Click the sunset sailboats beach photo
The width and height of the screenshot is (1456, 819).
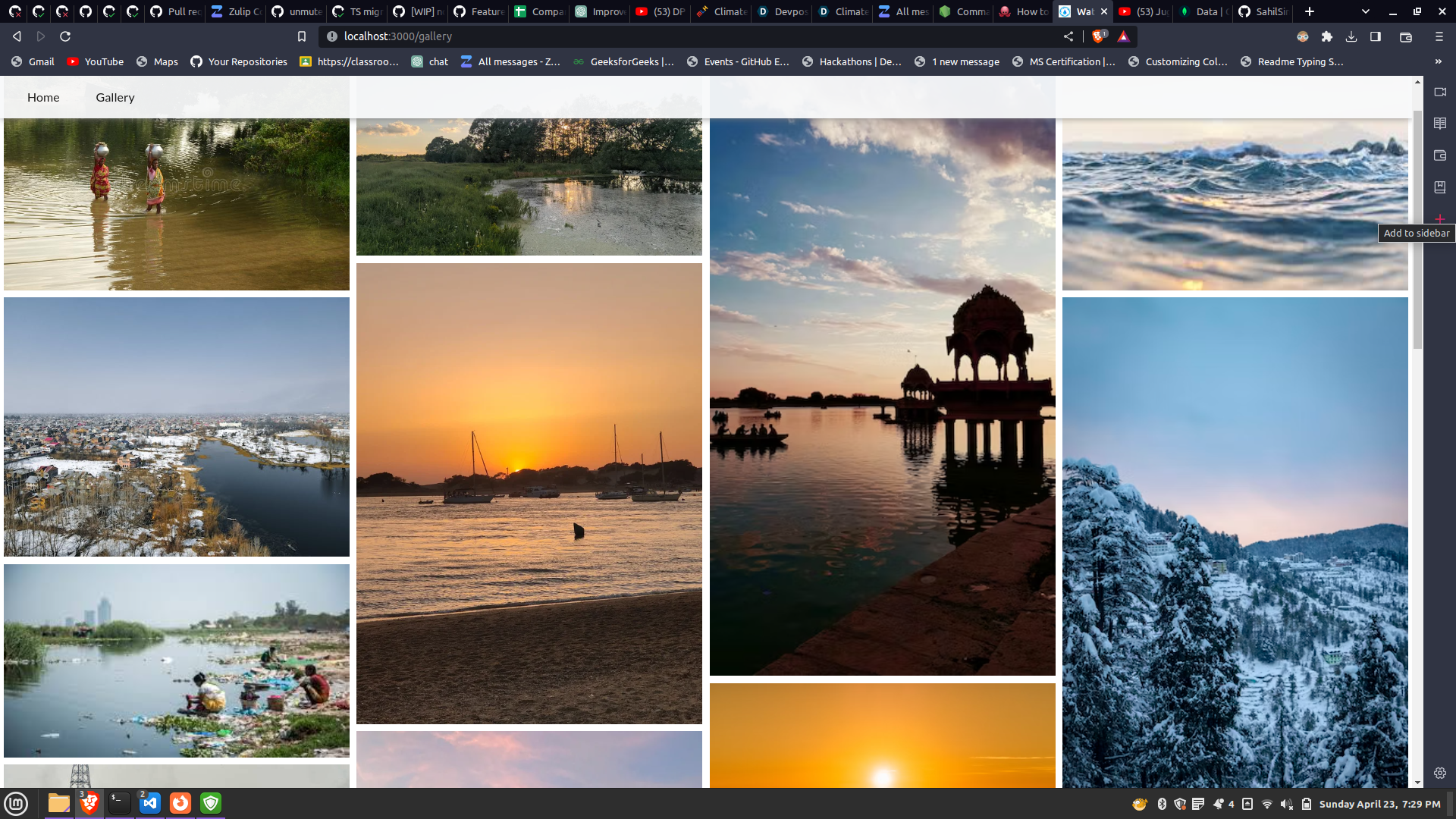point(529,493)
